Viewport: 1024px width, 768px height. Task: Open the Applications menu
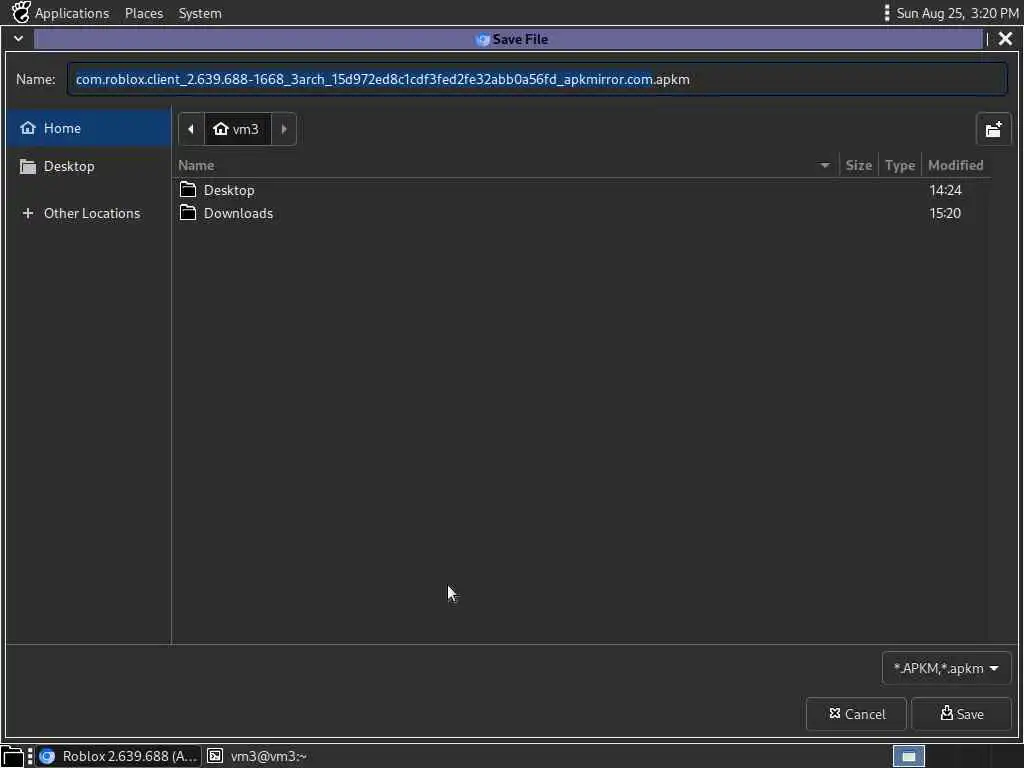pos(72,13)
